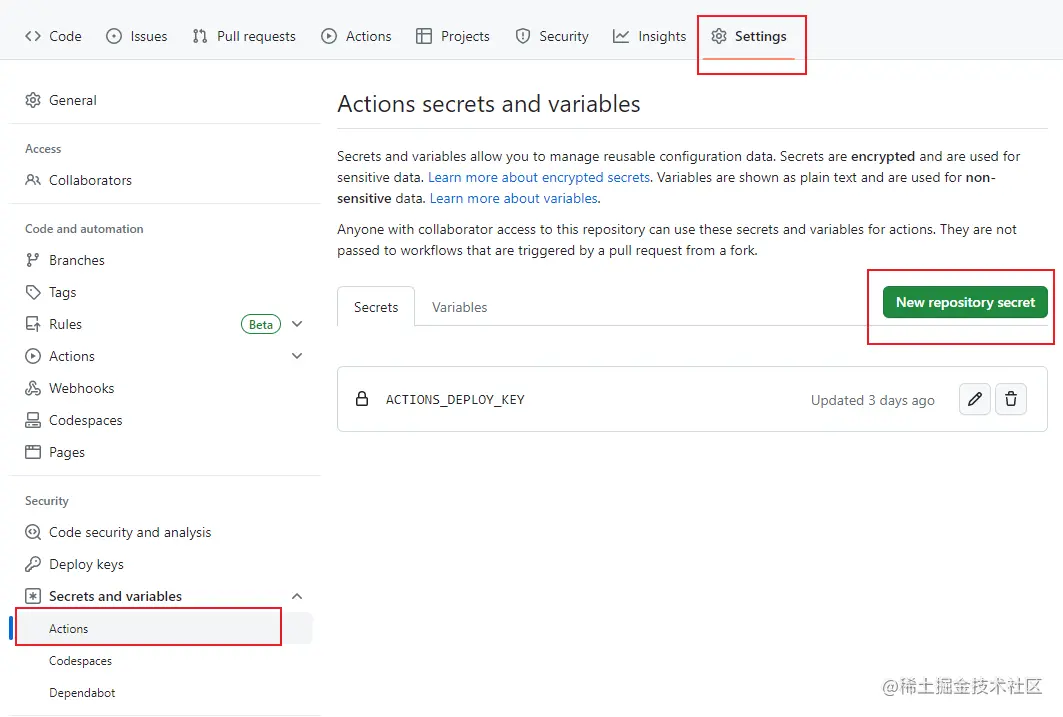Viewport: 1063px width, 717px height.
Task: Select Dependabot under Secrets and variables
Action: click(x=82, y=692)
